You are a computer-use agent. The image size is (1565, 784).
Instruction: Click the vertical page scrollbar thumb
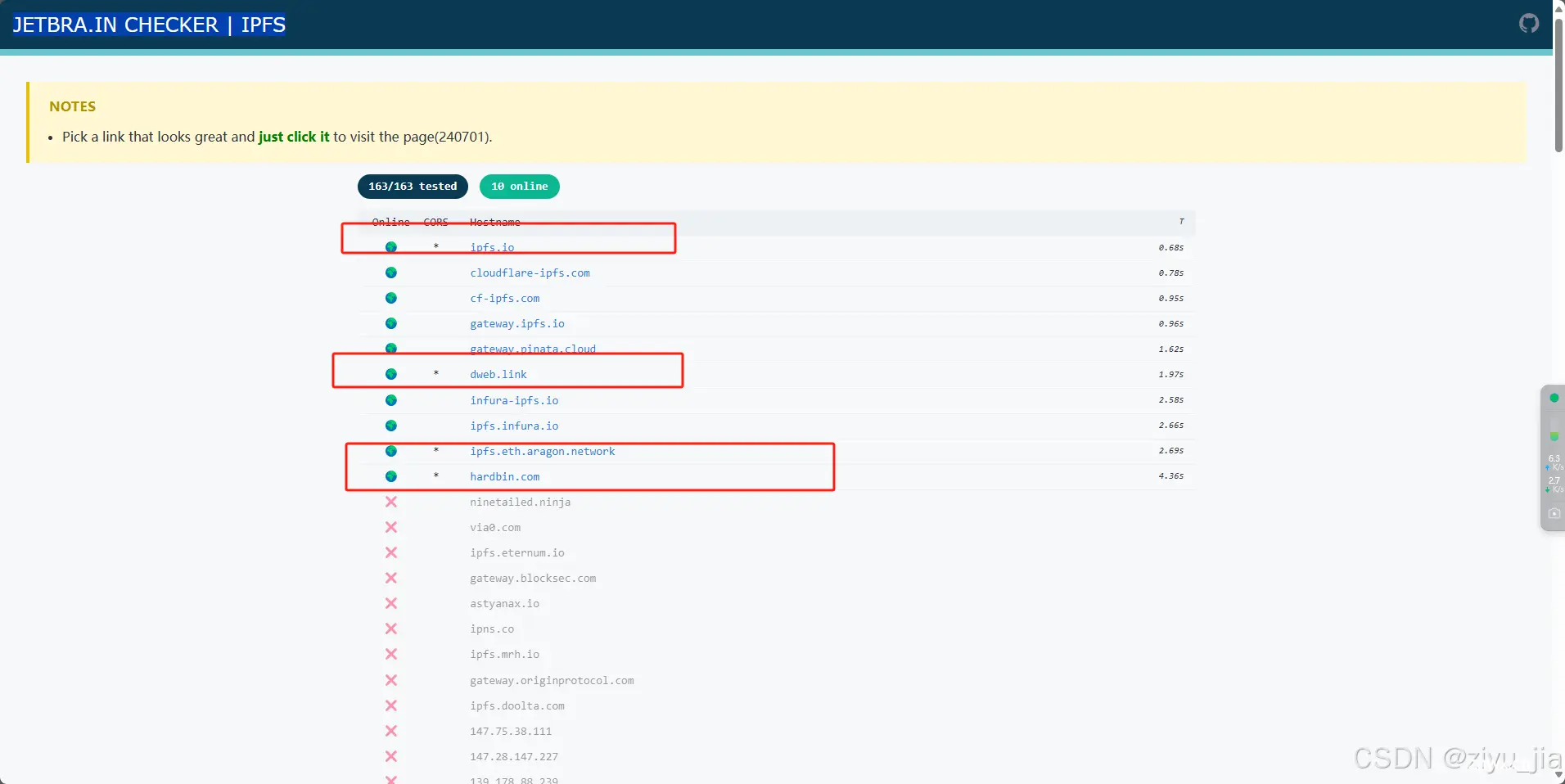pos(1559,86)
